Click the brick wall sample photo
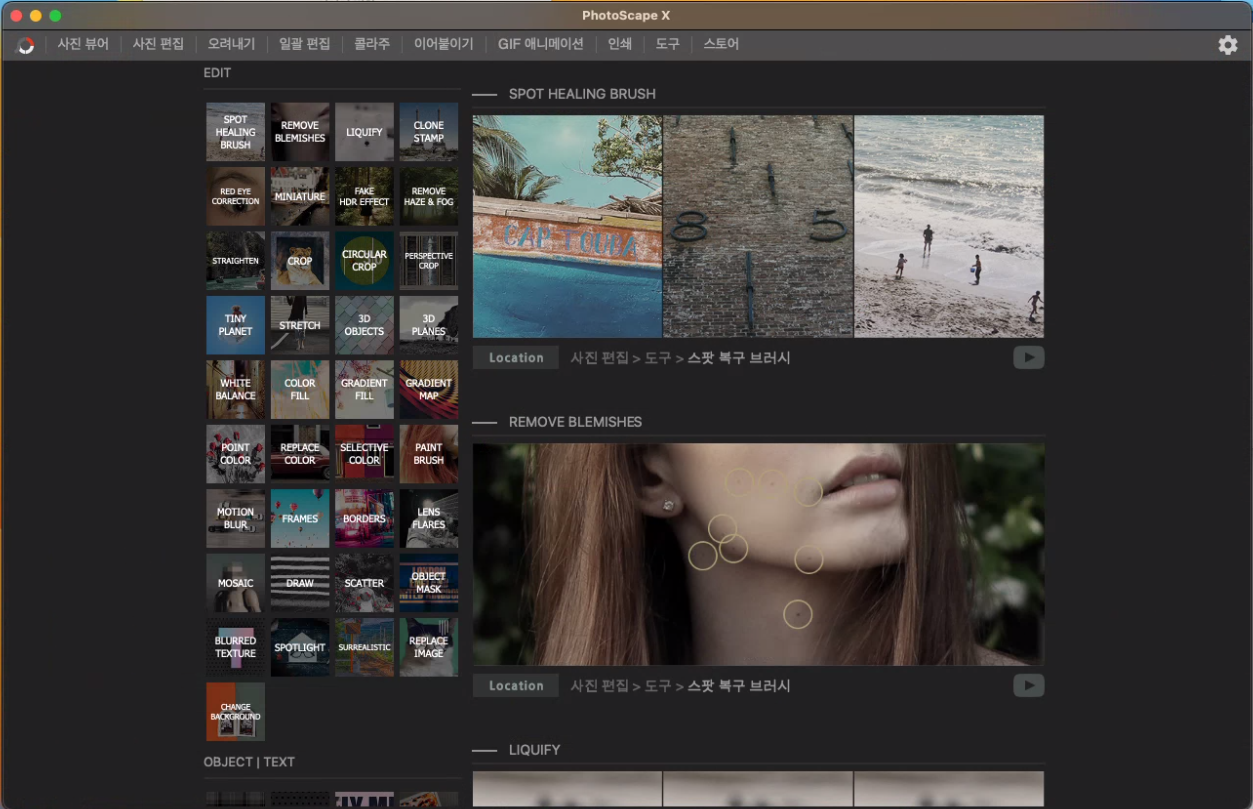Image resolution: width=1253 pixels, height=809 pixels. coord(758,226)
